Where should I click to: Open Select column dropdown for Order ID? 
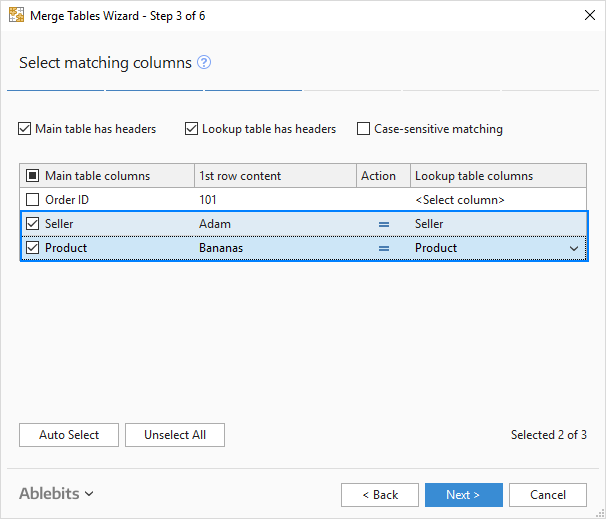(498, 200)
